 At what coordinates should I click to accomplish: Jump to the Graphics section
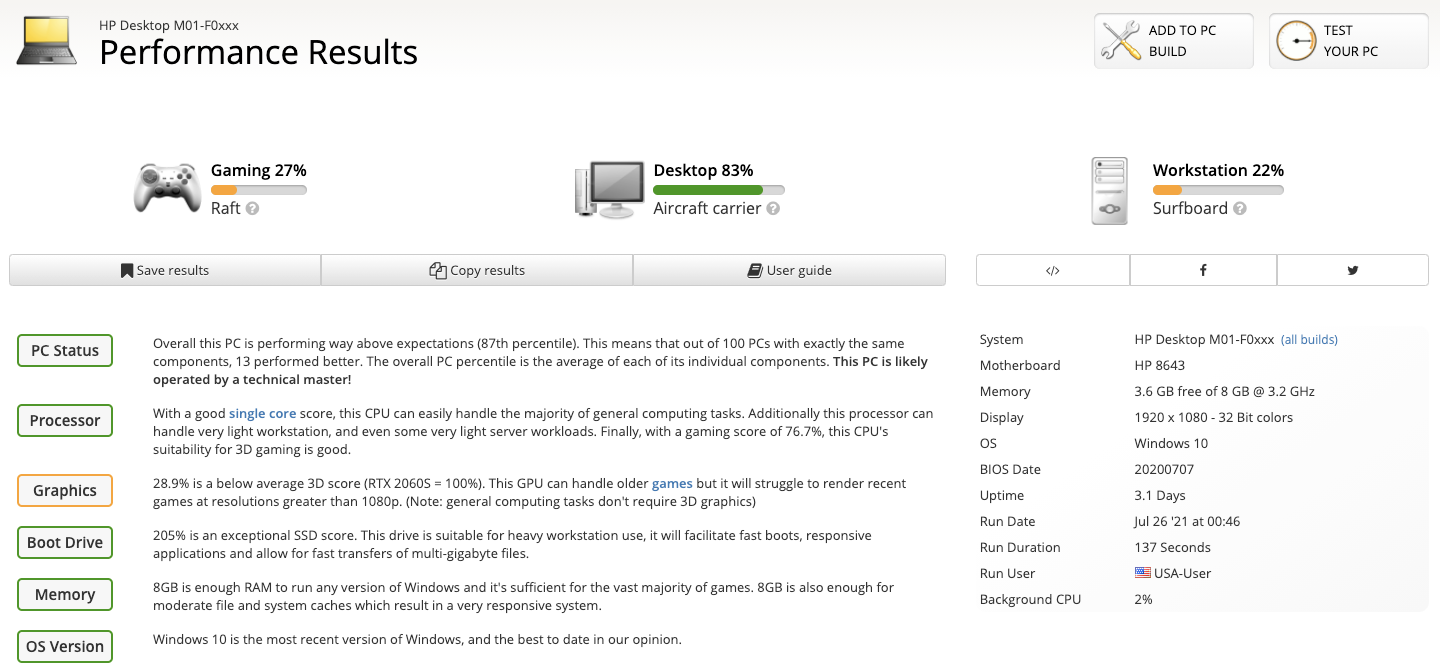click(65, 491)
